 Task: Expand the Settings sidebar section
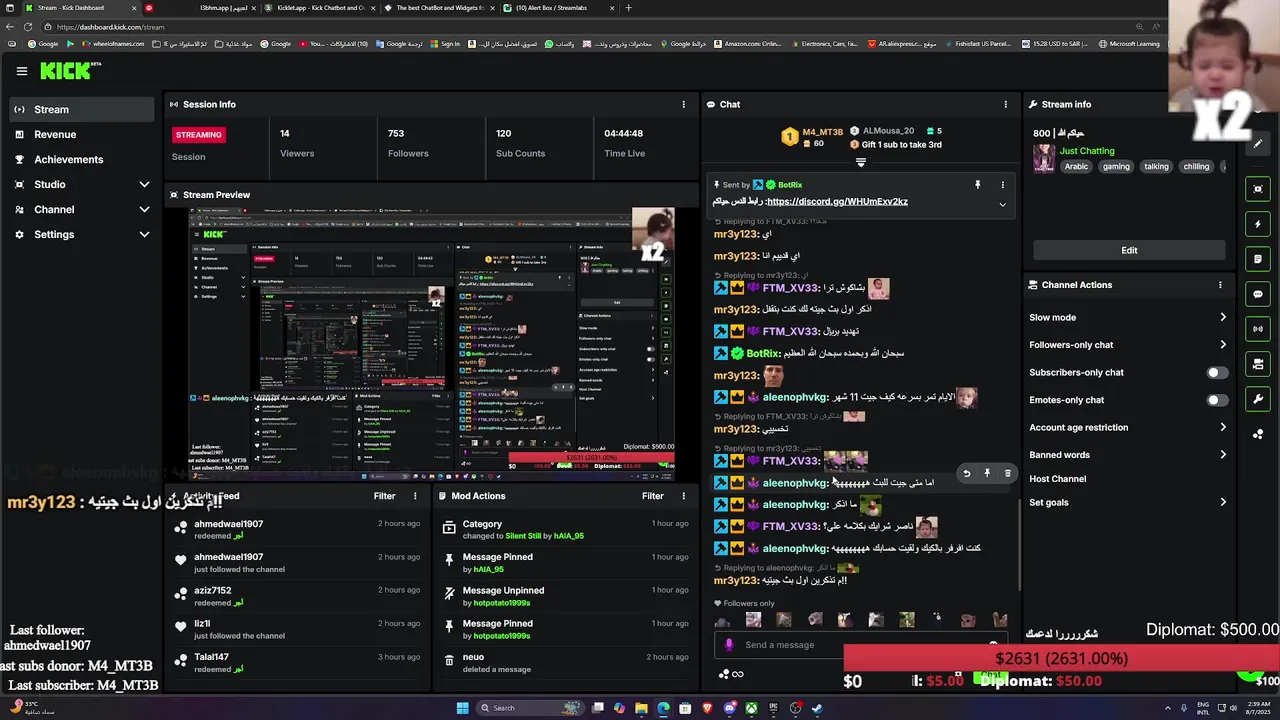[x=83, y=234]
